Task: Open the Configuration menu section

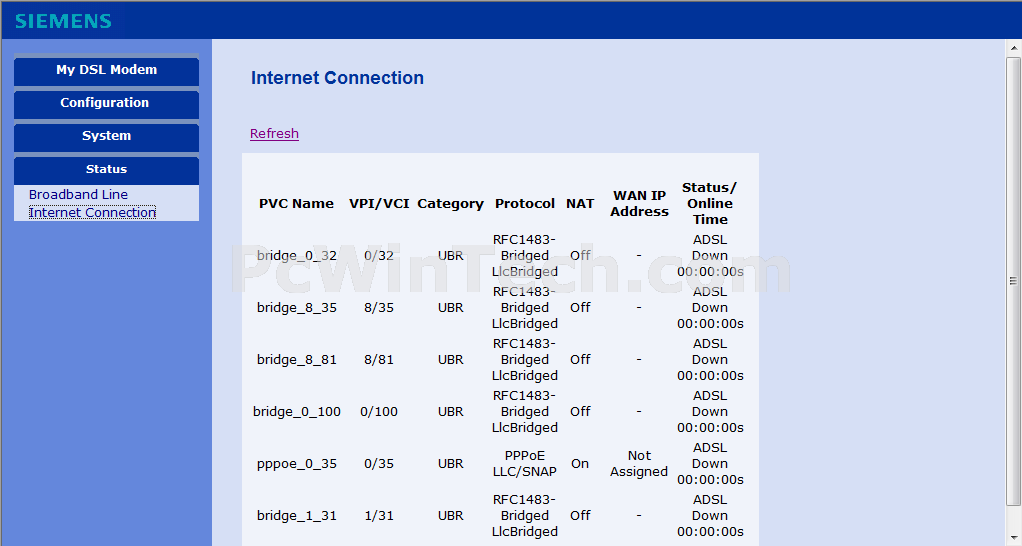Action: (x=106, y=104)
